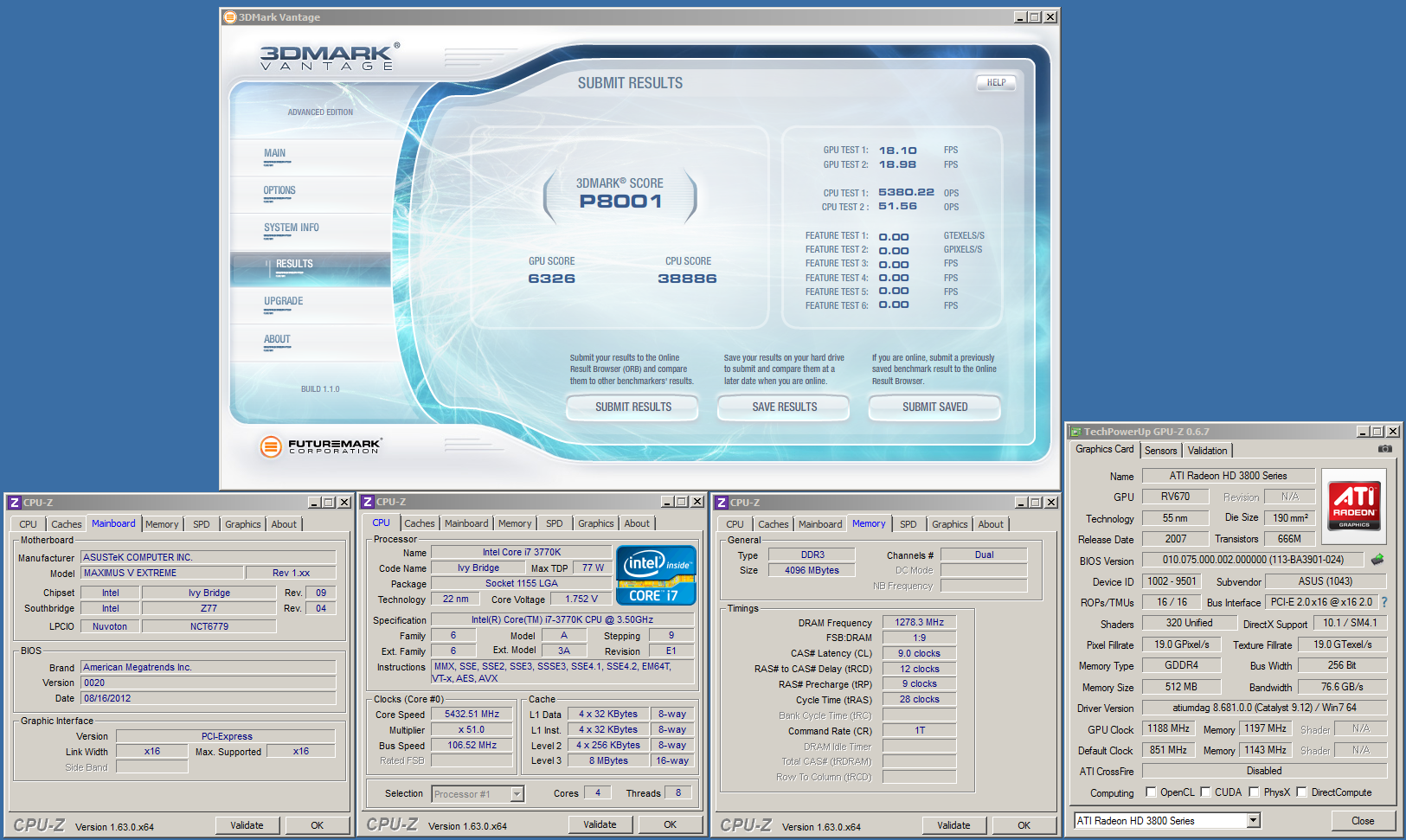Click the 3DMark Vantage title bar icon
Screen dimensions: 1406x840
(230, 16)
